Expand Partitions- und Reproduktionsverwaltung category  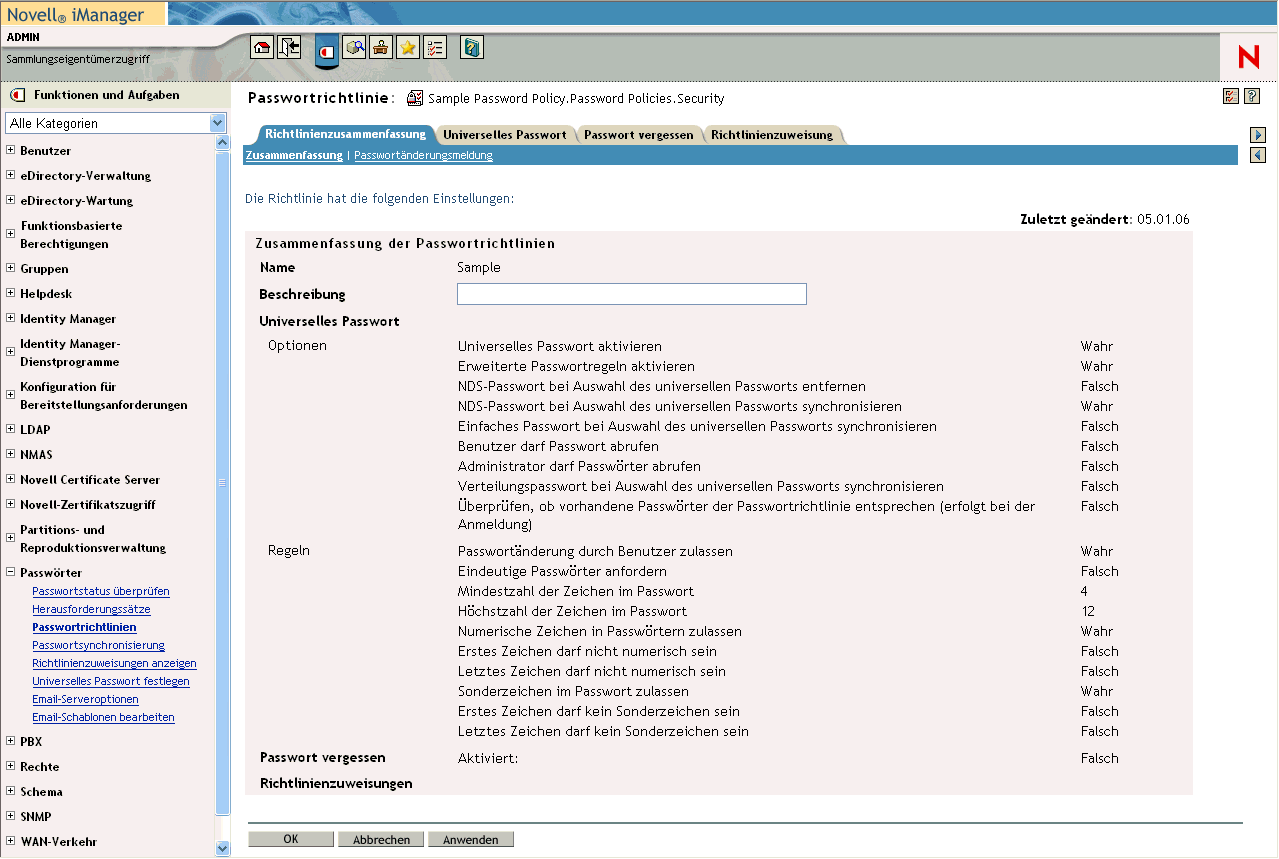(x=10, y=539)
